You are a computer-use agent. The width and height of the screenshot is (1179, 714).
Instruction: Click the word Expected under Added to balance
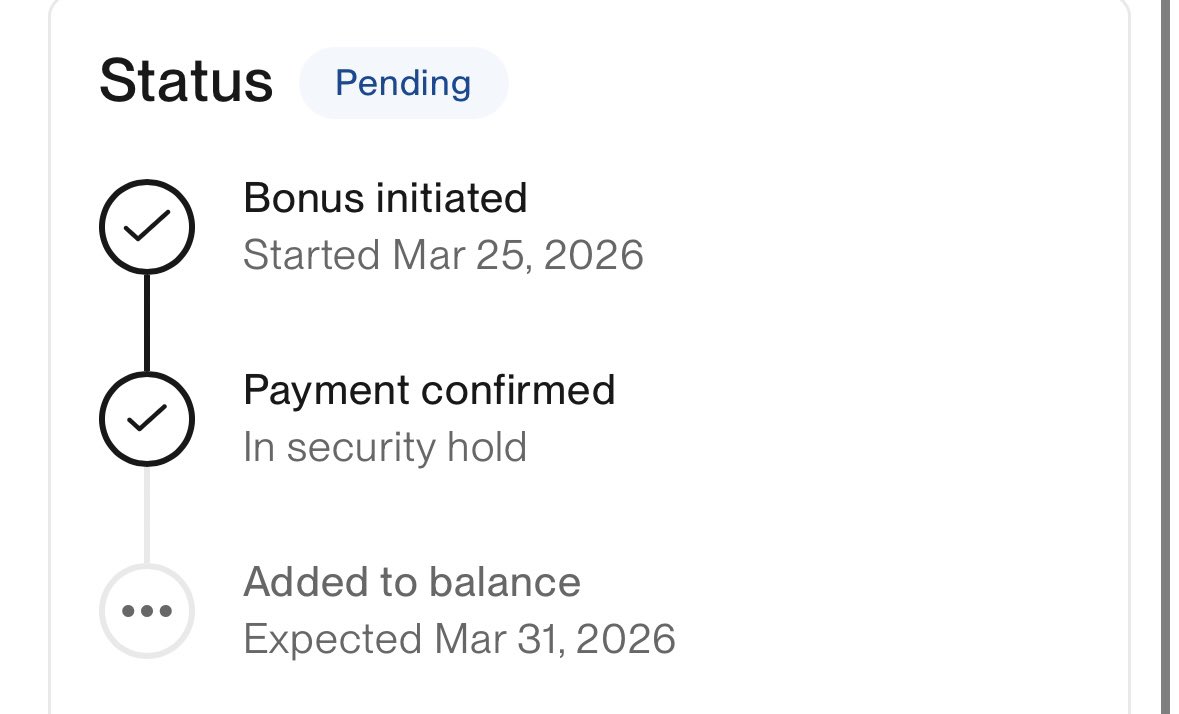click(x=332, y=638)
